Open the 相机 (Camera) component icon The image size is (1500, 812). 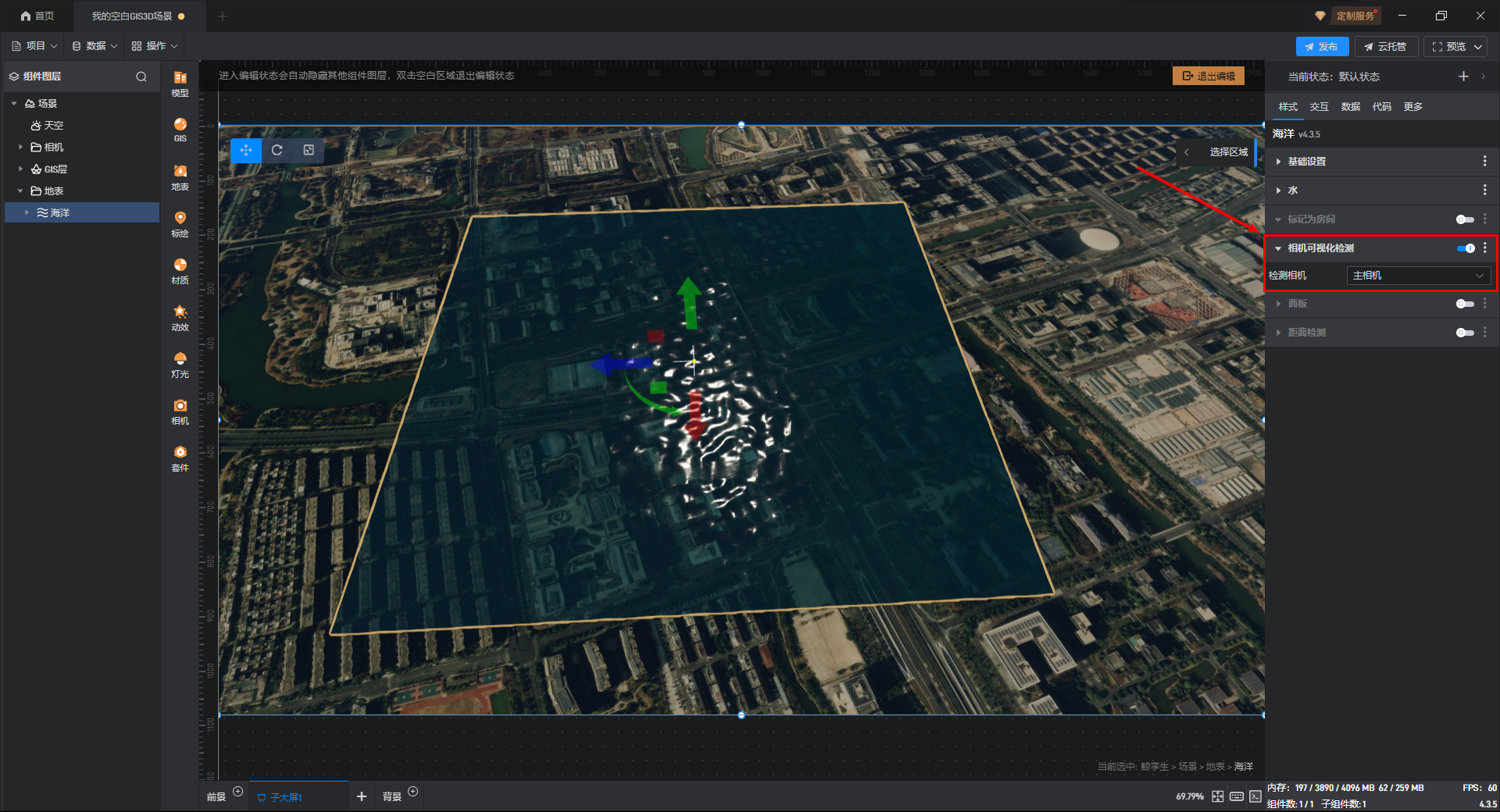point(180,411)
